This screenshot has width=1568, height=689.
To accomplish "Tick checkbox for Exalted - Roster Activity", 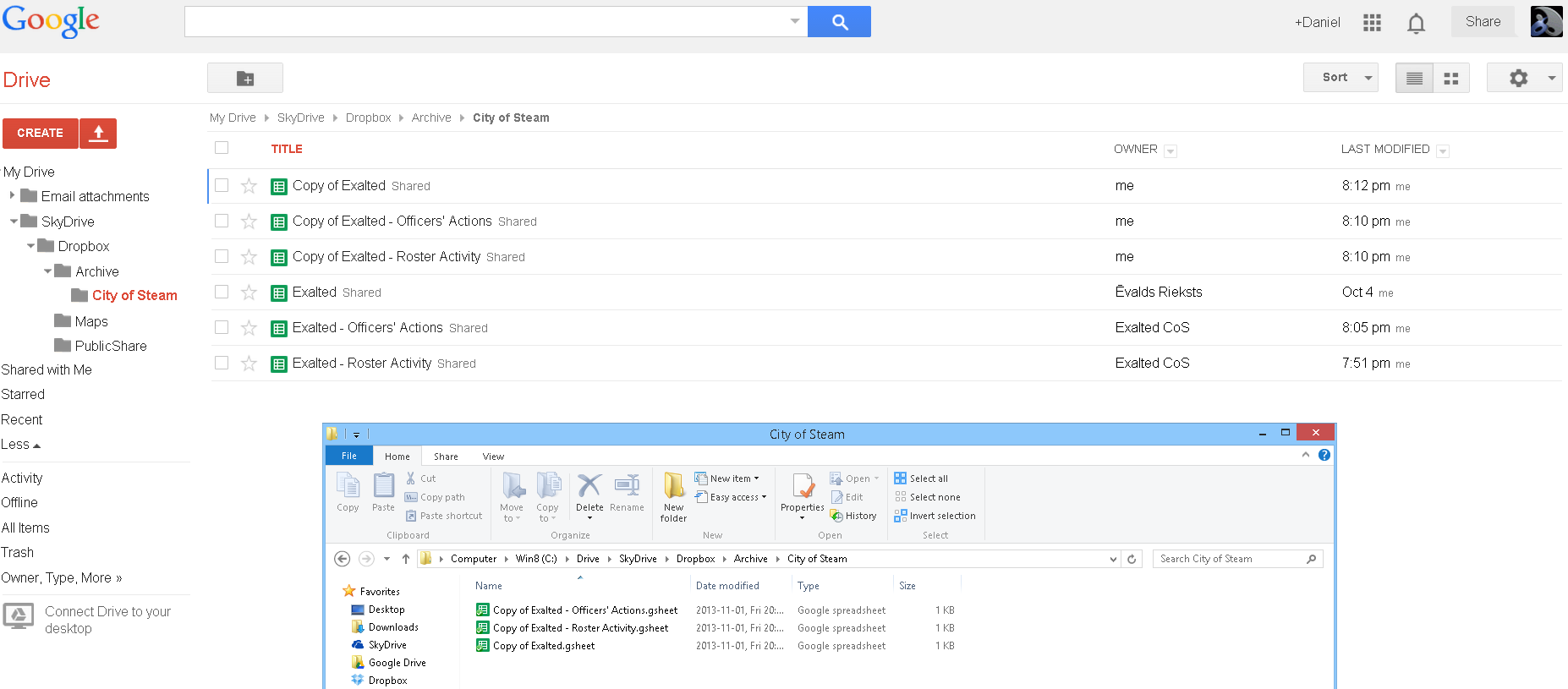I will 222,363.
